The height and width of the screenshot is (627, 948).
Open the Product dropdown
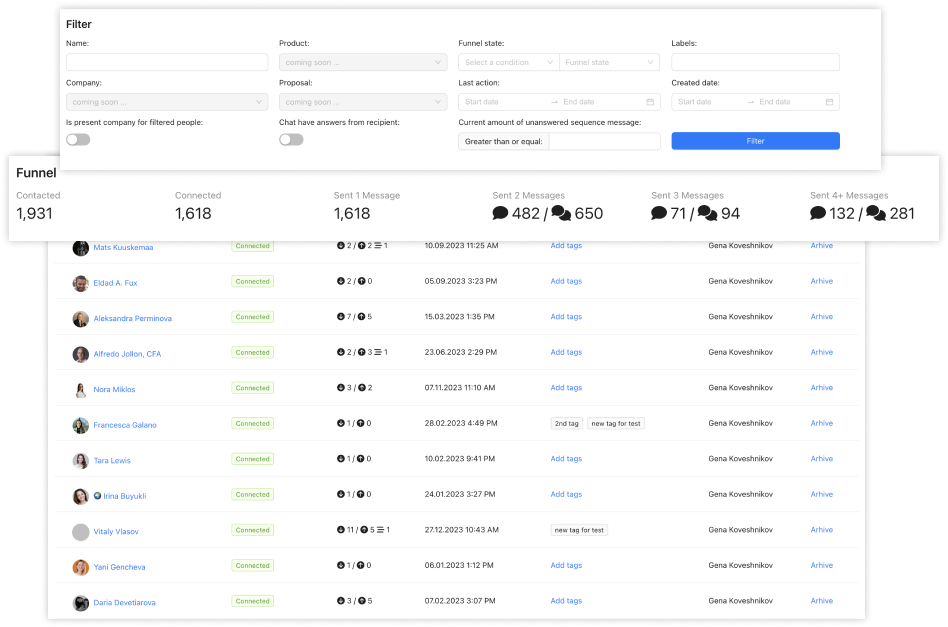tap(362, 62)
